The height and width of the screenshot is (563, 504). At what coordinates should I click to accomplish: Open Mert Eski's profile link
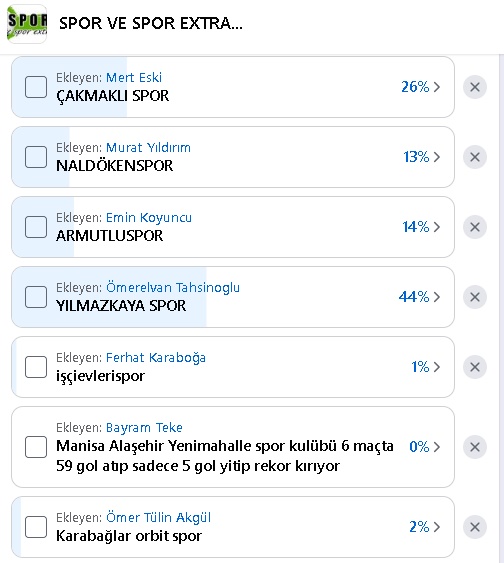[x=134, y=78]
